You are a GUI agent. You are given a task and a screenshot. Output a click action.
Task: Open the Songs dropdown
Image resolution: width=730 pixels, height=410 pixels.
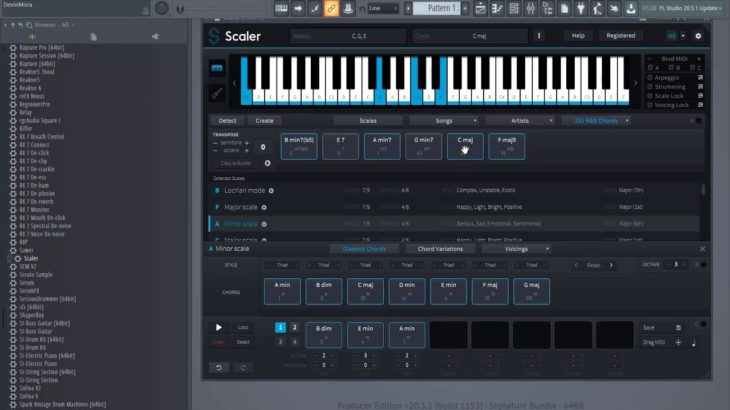444,121
